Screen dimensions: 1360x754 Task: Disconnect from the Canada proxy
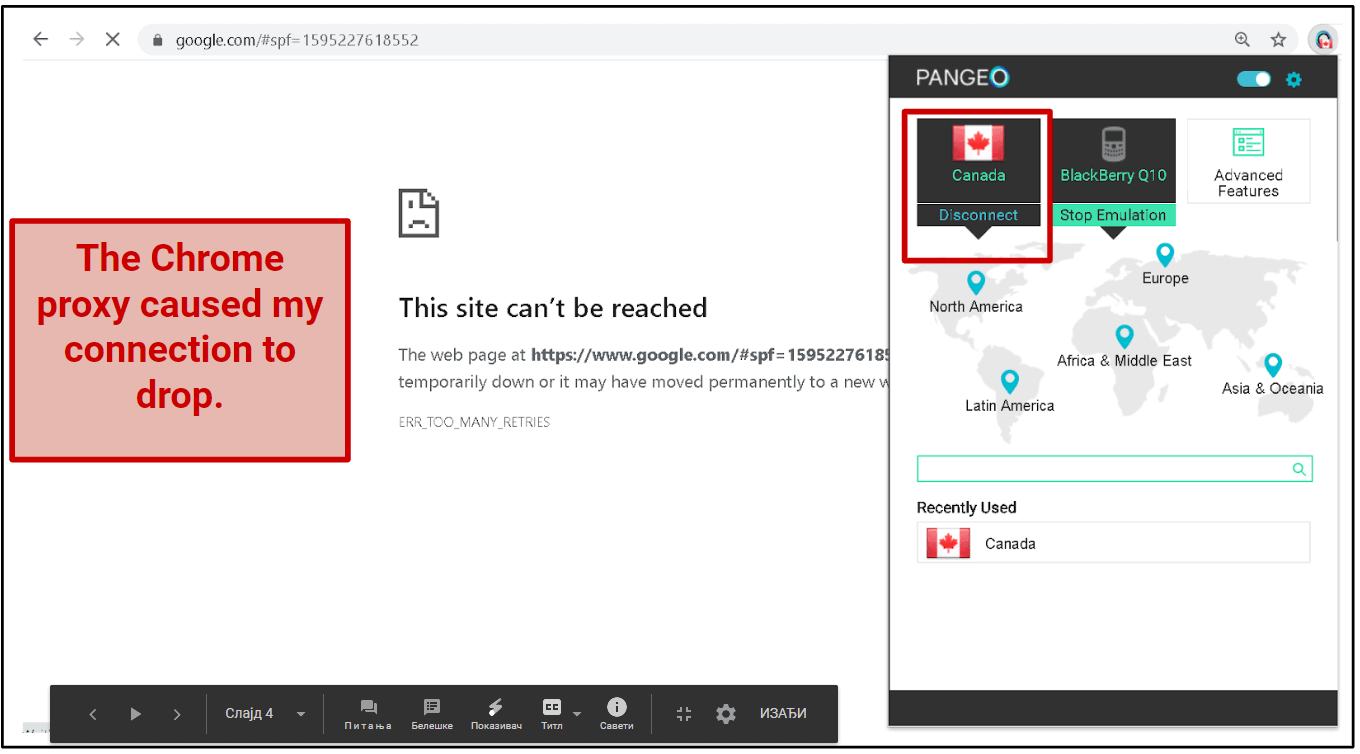978,215
